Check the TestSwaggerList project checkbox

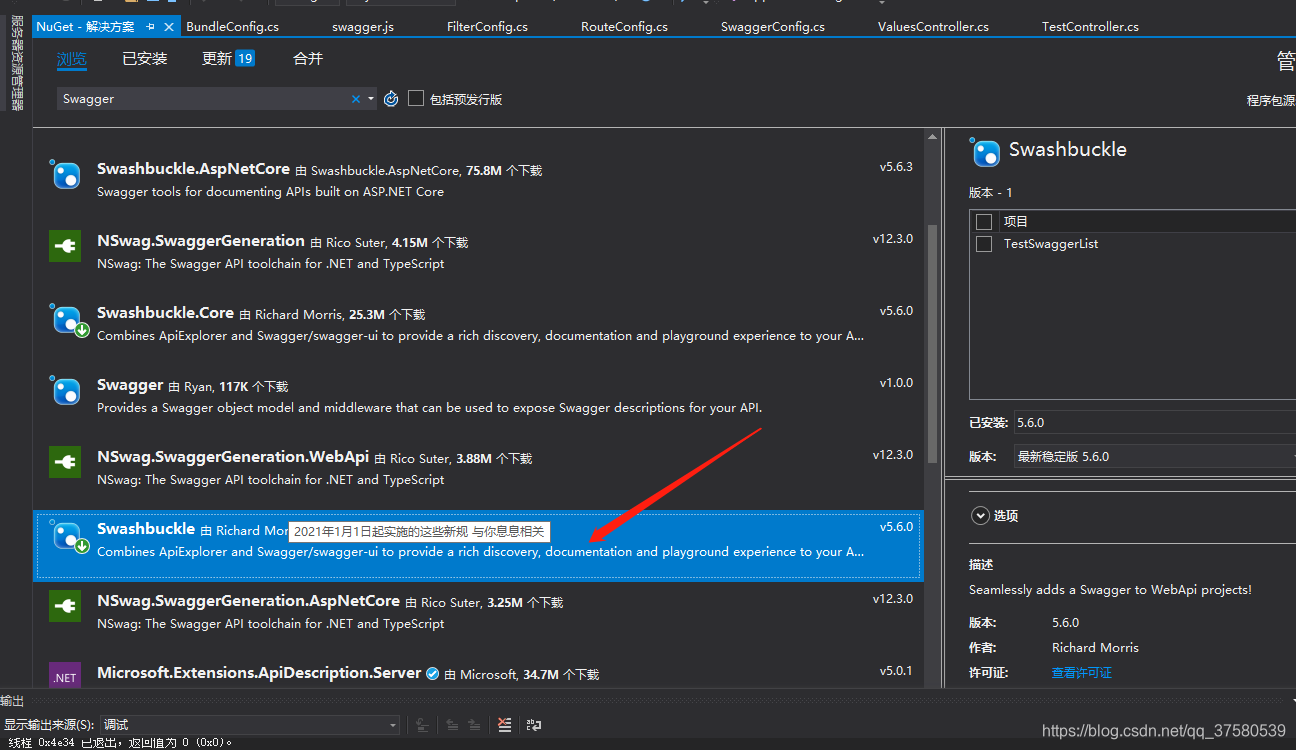pos(984,244)
